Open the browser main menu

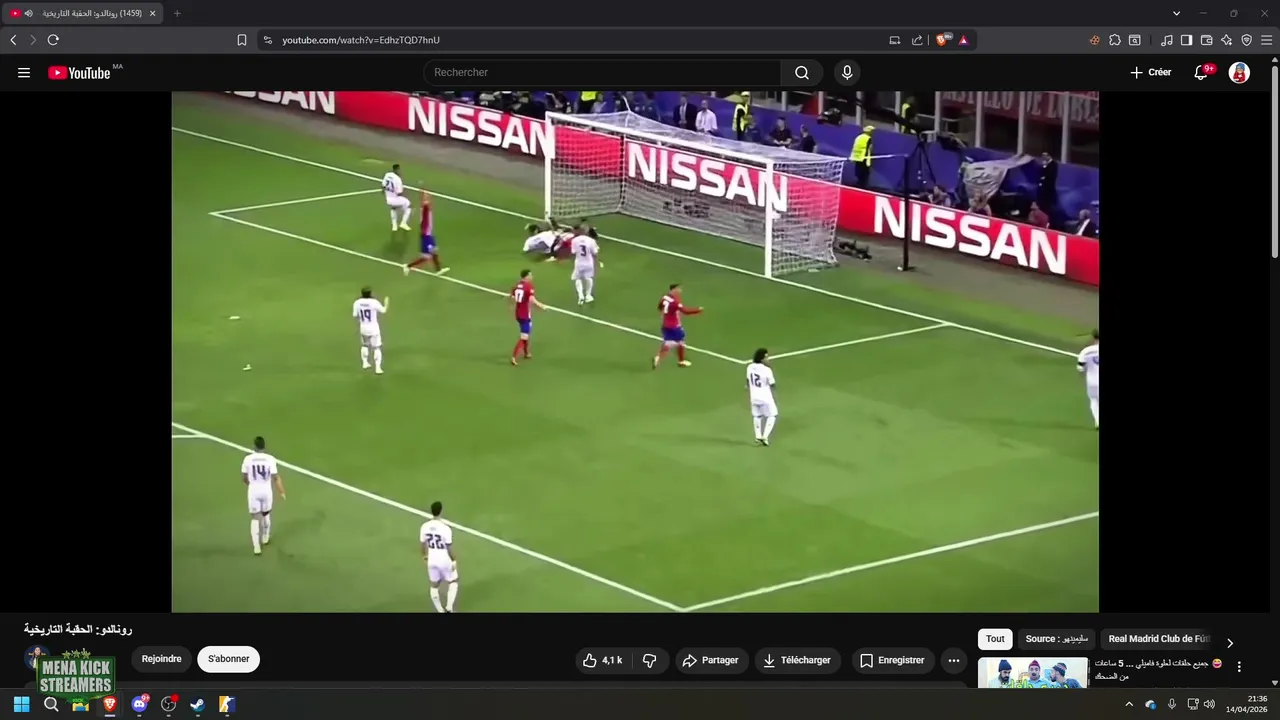click(x=1267, y=40)
